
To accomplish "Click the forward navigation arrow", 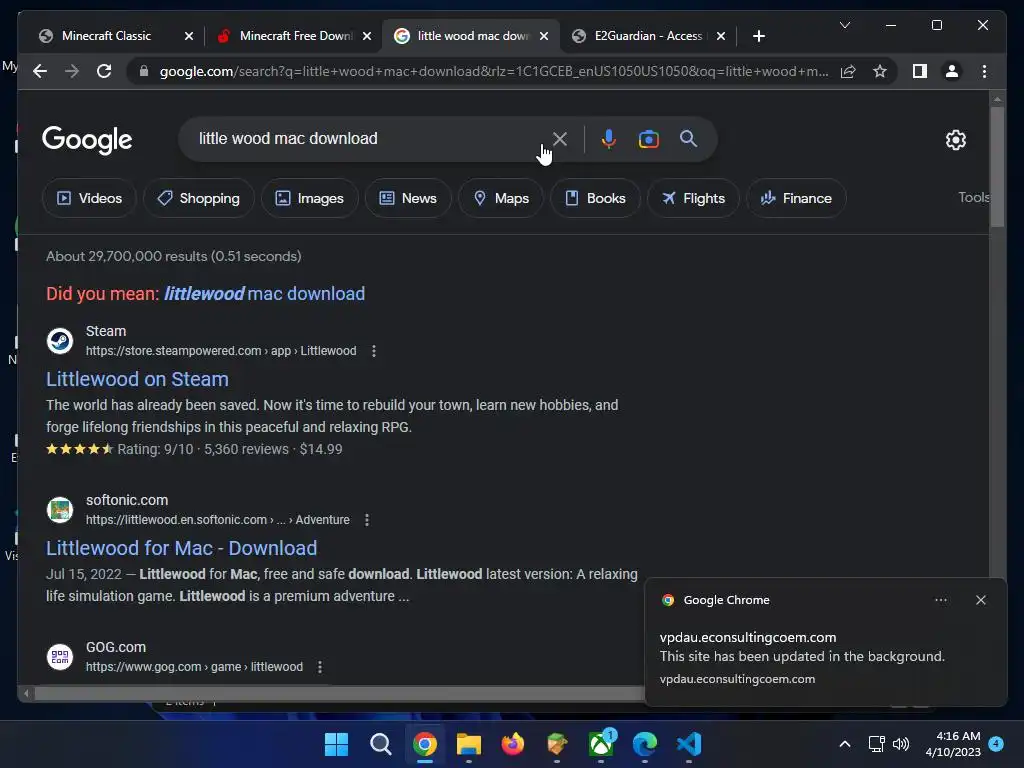I will pyautogui.click(x=72, y=71).
